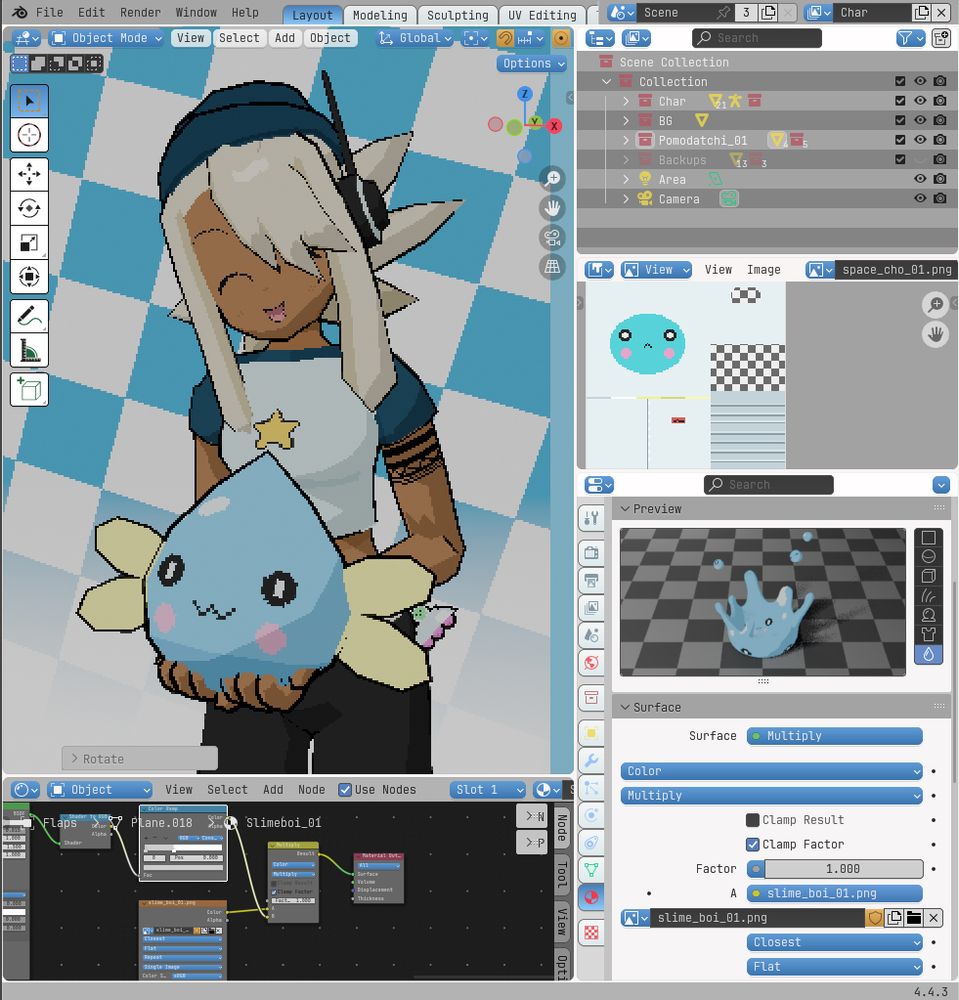Open the viewport Add menu
This screenshot has height=1000, width=959.
click(284, 38)
